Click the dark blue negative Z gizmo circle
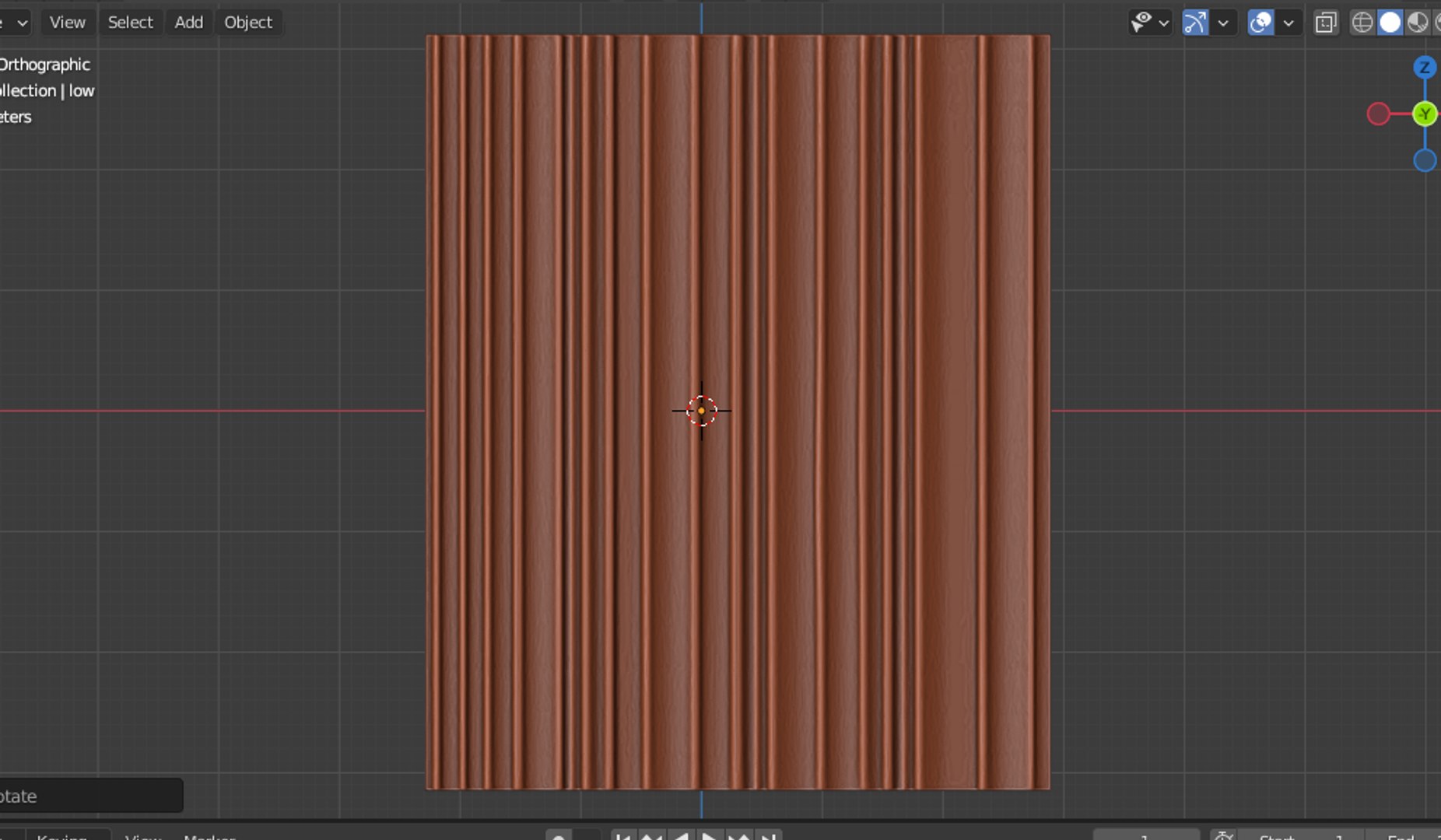Viewport: 1441px width, 840px height. click(x=1425, y=160)
